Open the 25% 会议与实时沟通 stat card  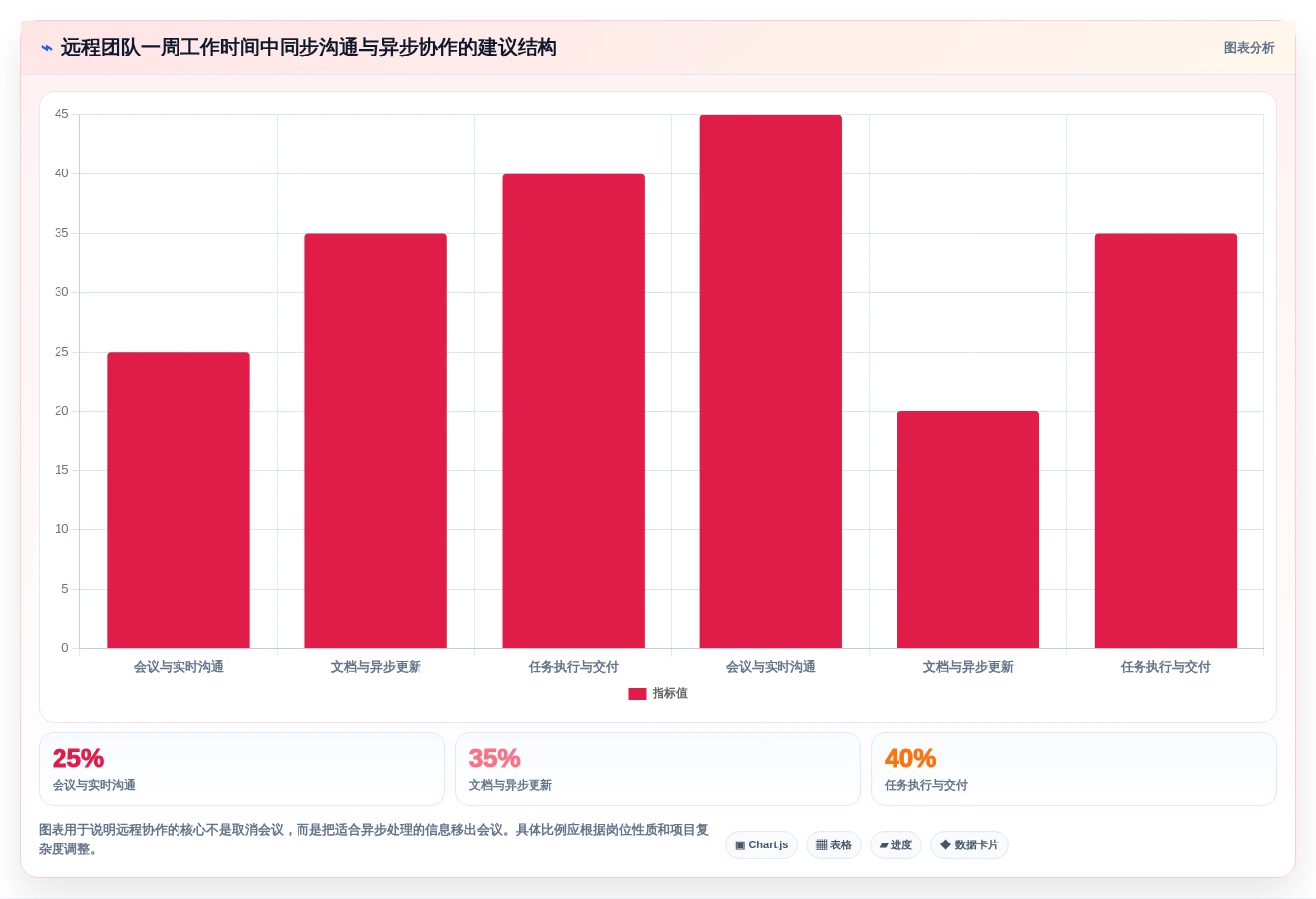pyautogui.click(x=242, y=769)
